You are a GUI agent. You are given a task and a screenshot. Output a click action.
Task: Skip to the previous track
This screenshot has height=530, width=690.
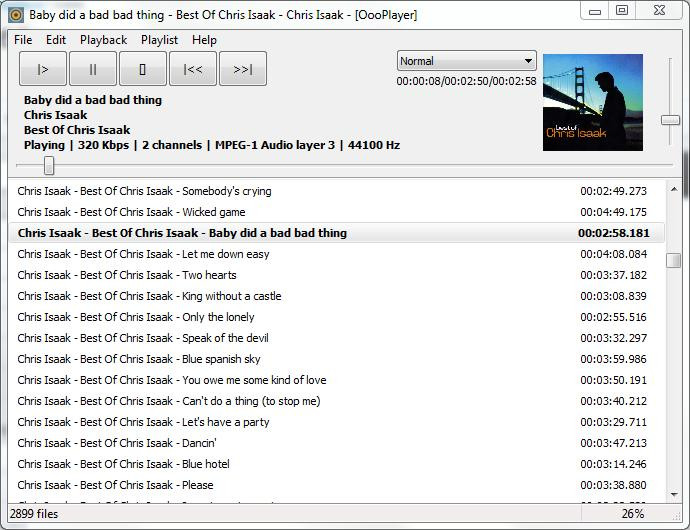click(x=193, y=69)
